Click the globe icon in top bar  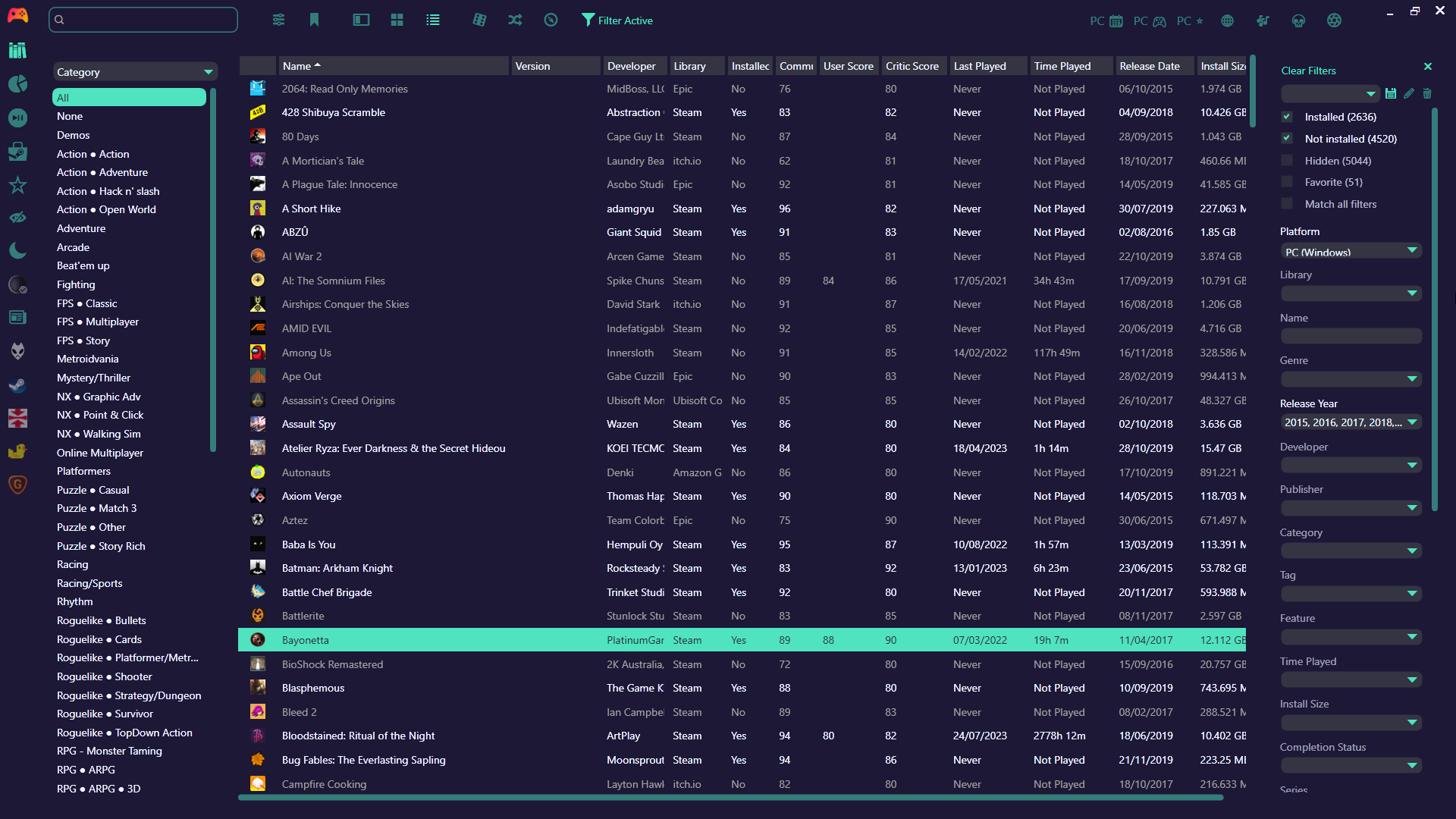coord(1227,21)
